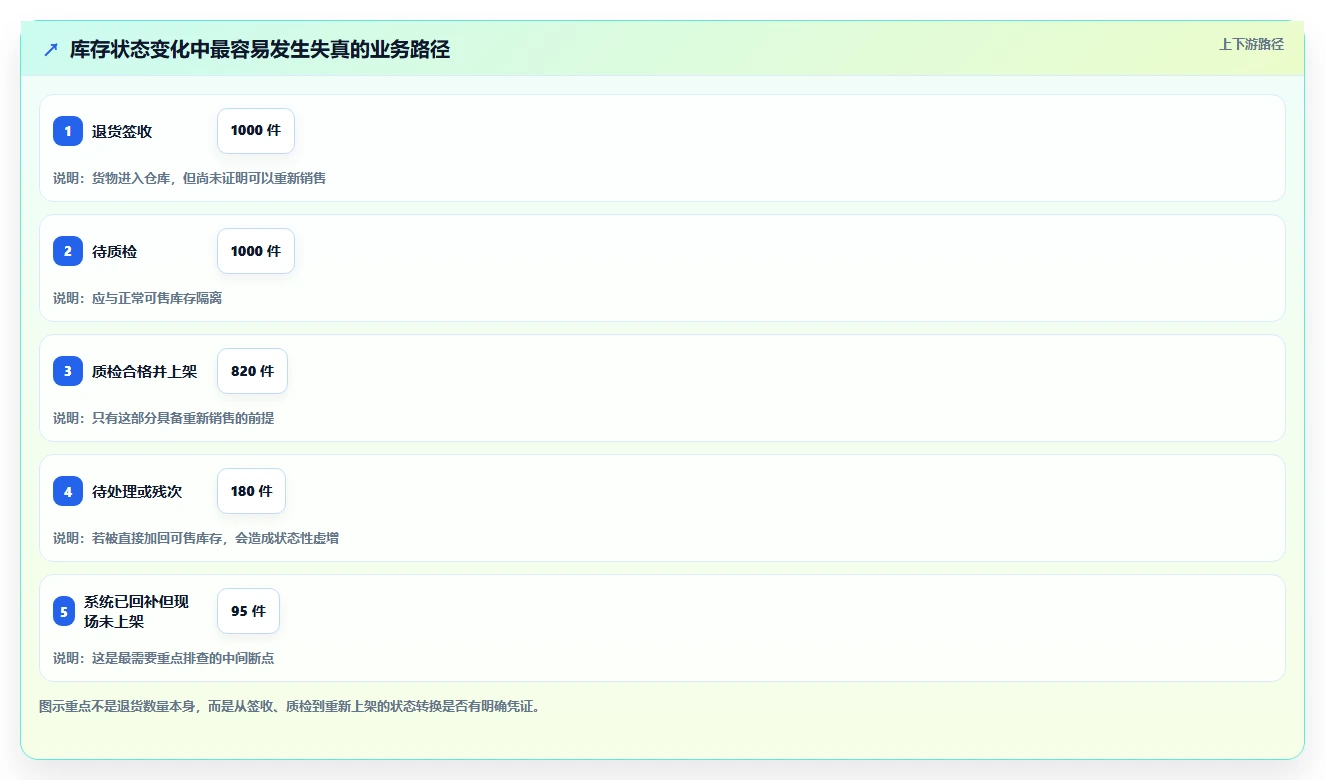This screenshot has height=780, width=1325.
Task: Select step number 4 badge
Action: point(68,491)
